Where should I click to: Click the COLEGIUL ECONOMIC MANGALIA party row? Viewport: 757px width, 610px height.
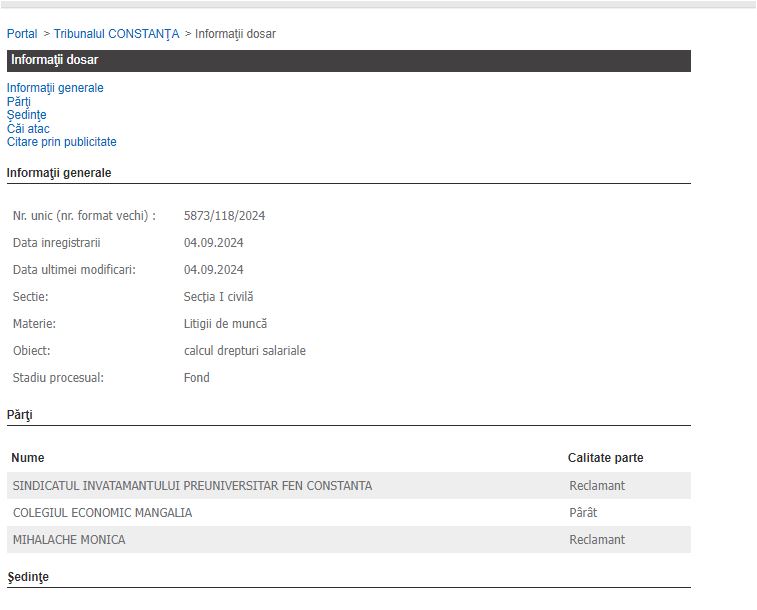click(x=102, y=513)
